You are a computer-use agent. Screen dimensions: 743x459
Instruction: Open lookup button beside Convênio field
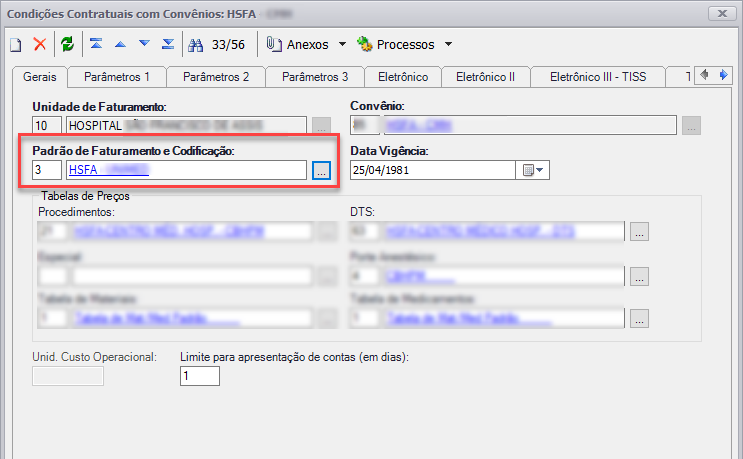coord(691,126)
